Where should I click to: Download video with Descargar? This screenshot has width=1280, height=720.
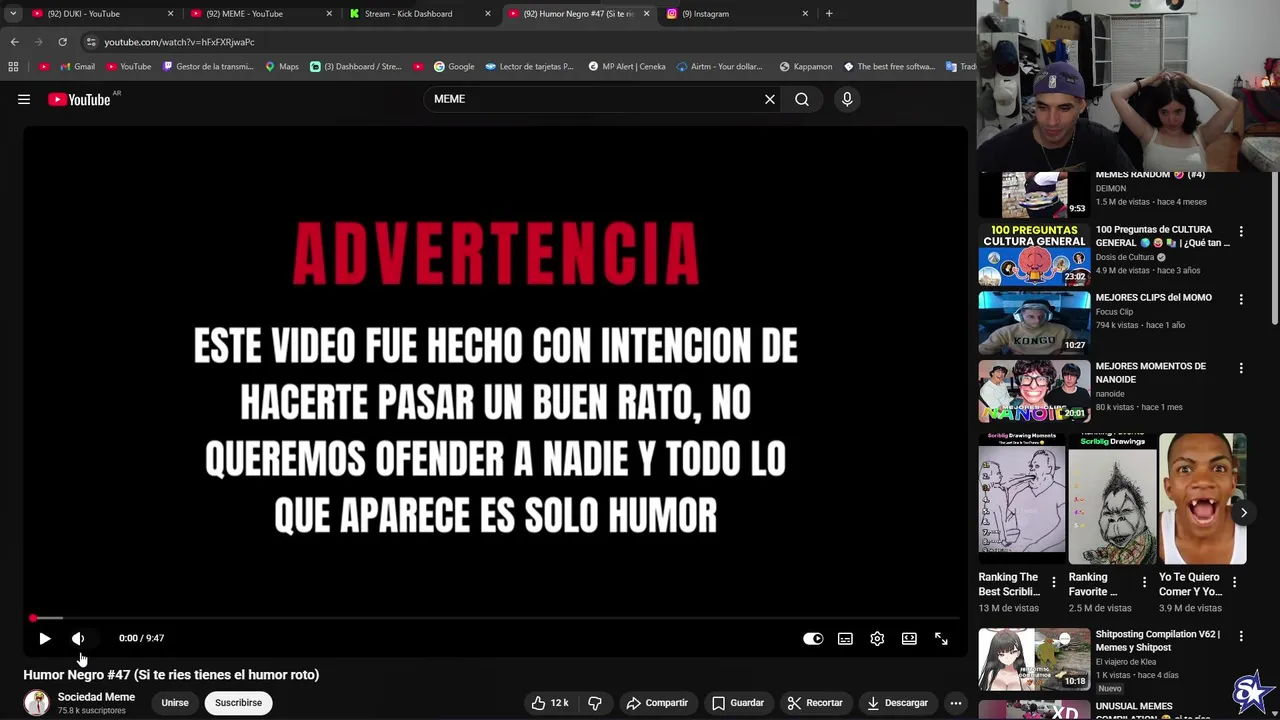tap(897, 703)
